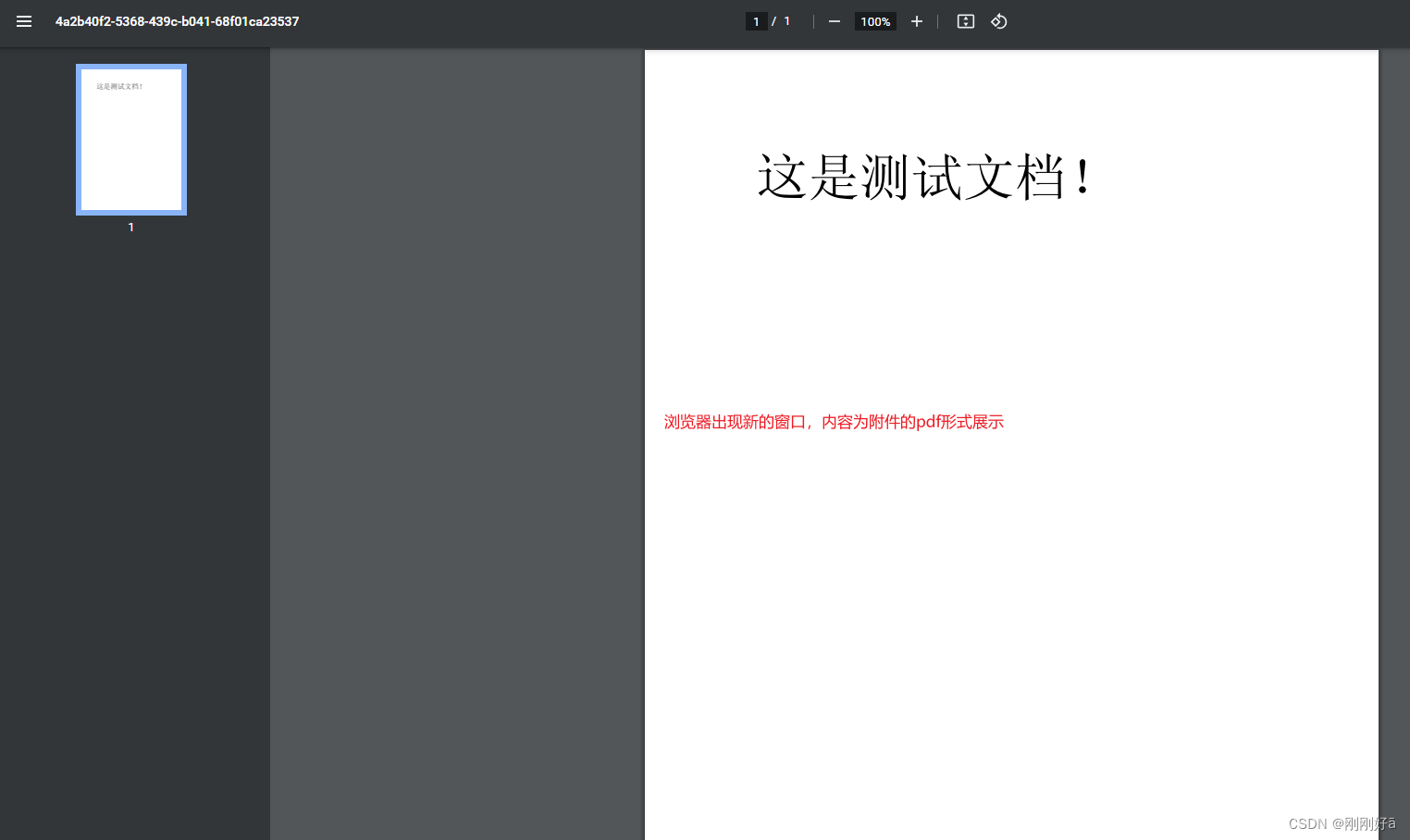The width and height of the screenshot is (1410, 840).
Task: Click the CSDN watermark link
Action: click(x=1342, y=823)
